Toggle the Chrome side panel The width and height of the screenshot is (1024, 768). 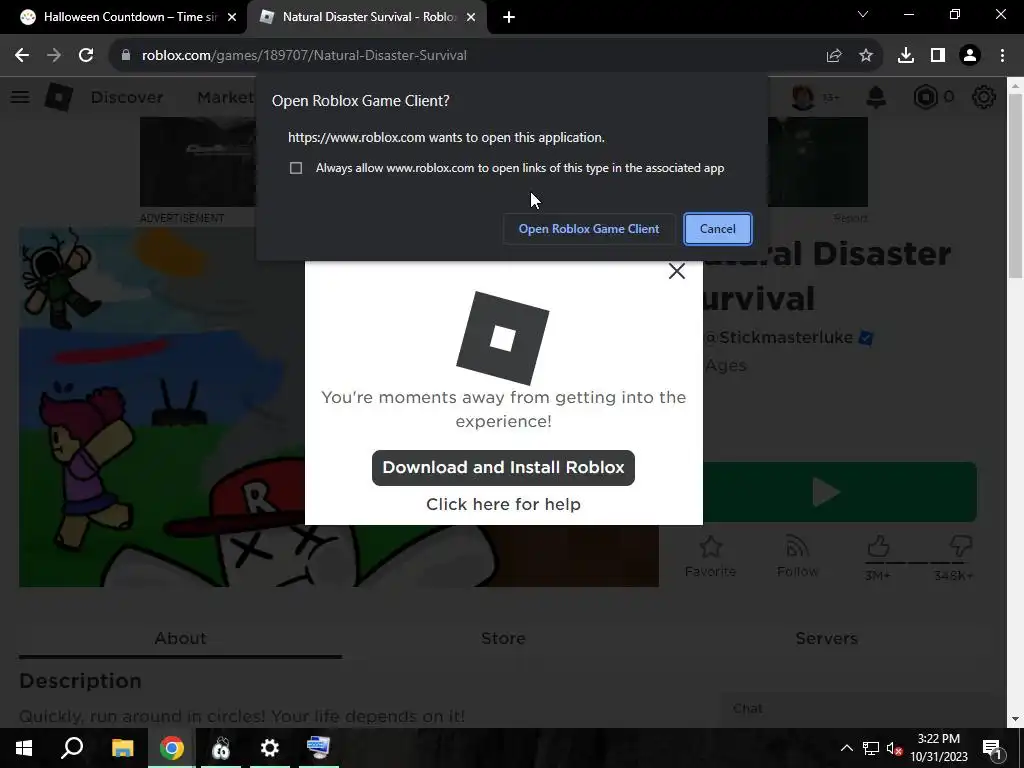(938, 56)
